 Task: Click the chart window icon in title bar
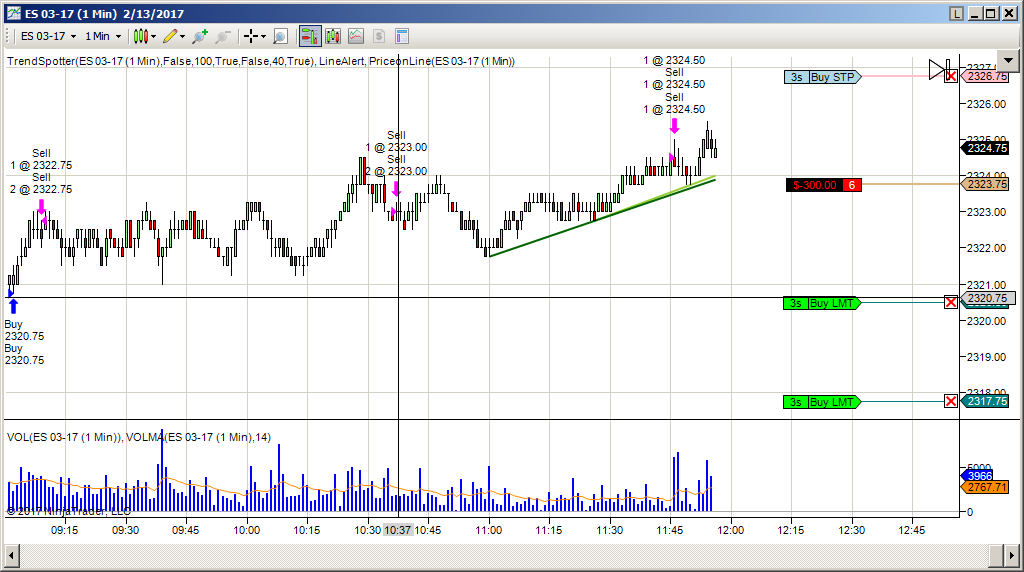coord(14,13)
